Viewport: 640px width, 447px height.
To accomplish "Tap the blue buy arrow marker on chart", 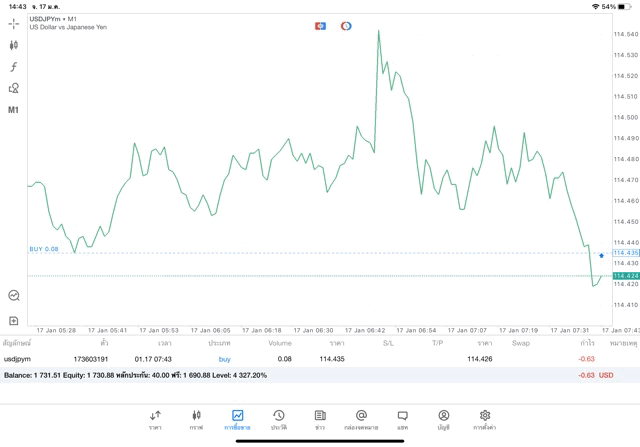I will pos(601,256).
